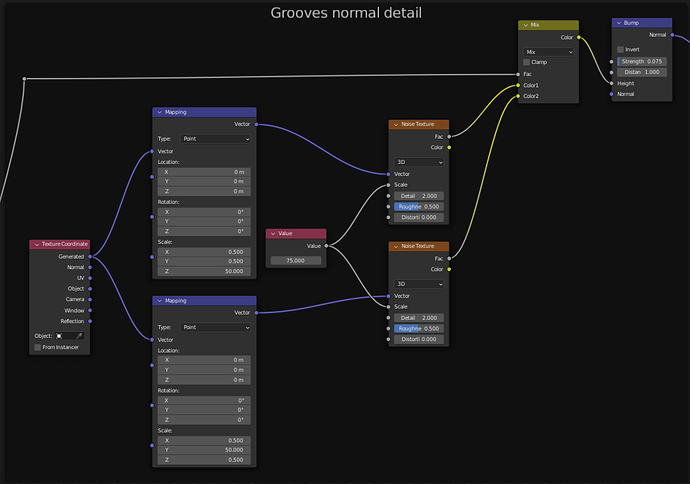The width and height of the screenshot is (690, 484).
Task: Click the Grooves normal detail frame label
Action: (x=346, y=13)
